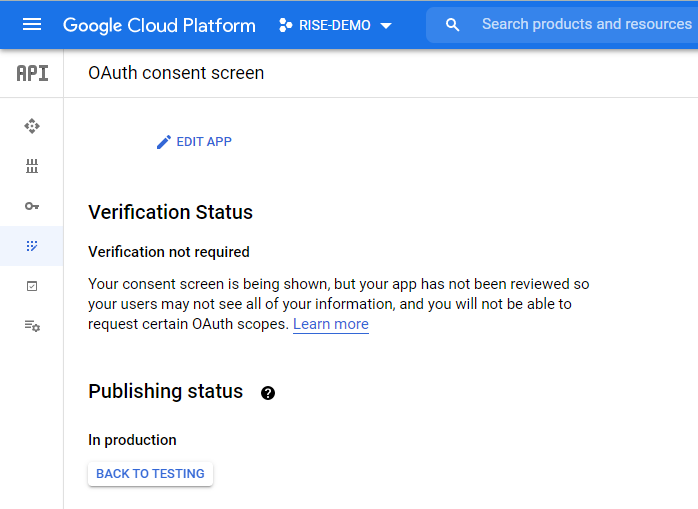The height and width of the screenshot is (509, 698).
Task: Click the 'Verification not required' text
Action: (169, 252)
